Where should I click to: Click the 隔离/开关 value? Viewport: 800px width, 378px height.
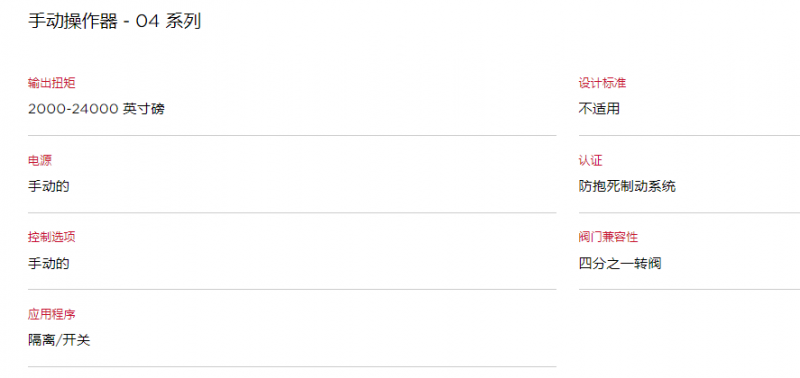59,340
